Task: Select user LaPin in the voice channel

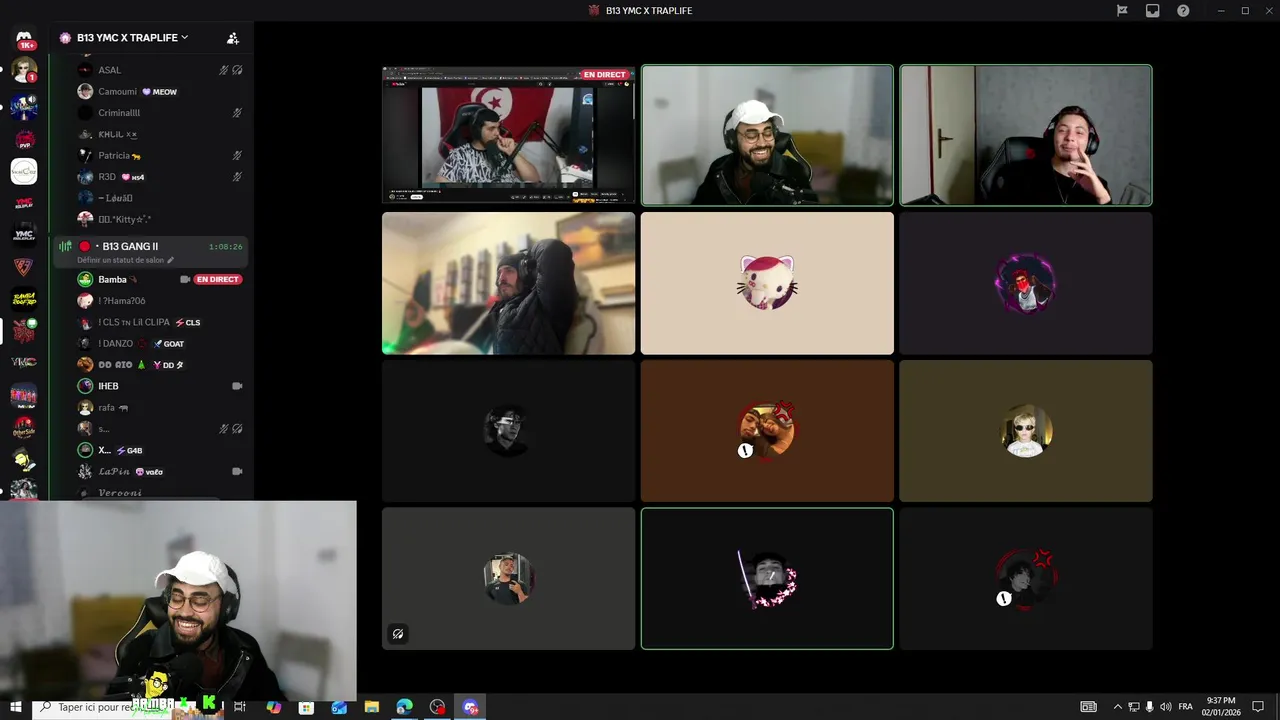Action: tap(114, 471)
